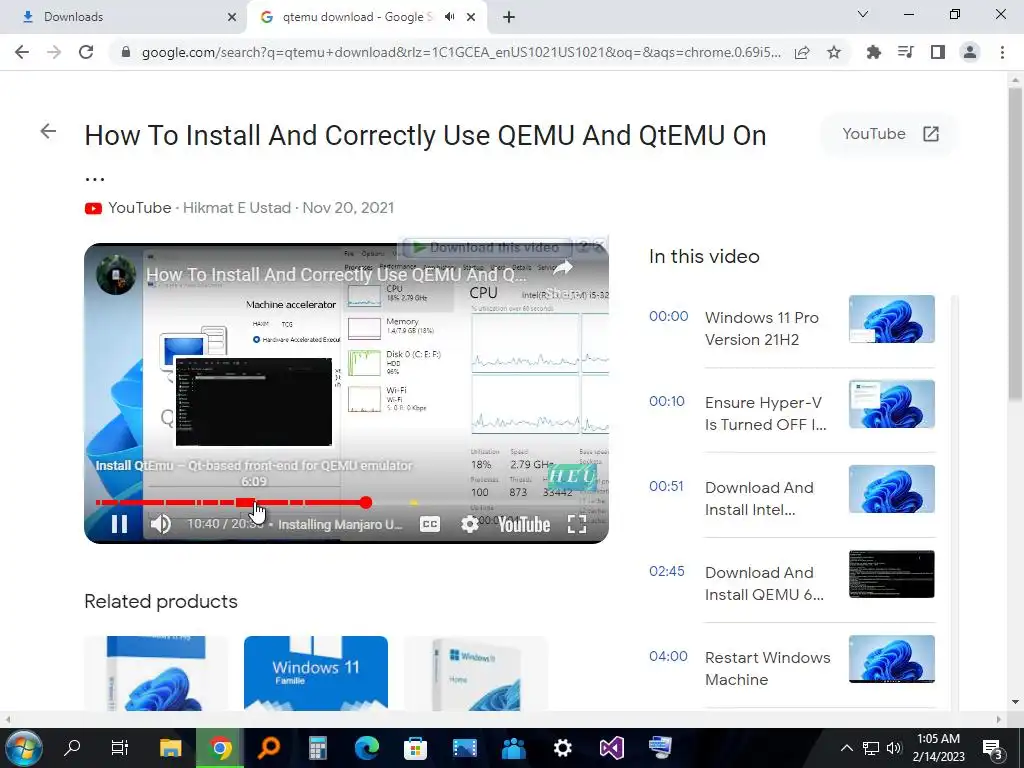Open tab search chevron dropdown
The width and height of the screenshot is (1024, 768).
[x=863, y=14]
